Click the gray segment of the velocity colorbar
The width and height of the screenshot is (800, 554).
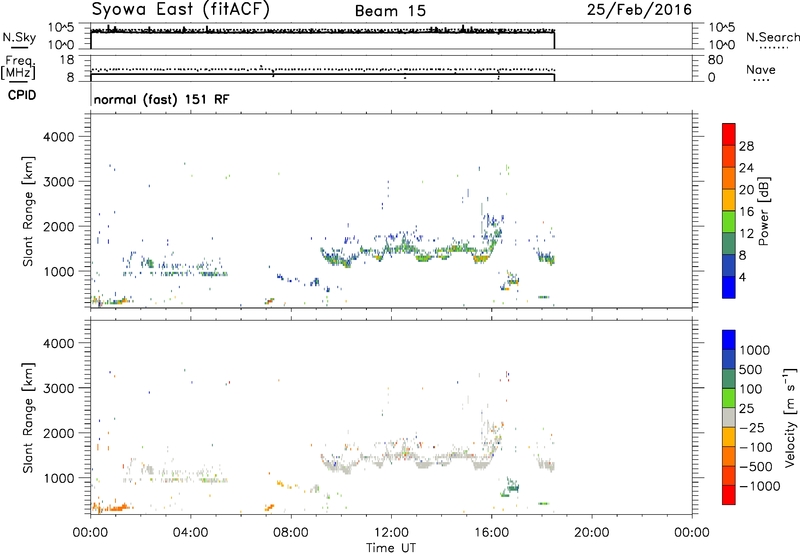pos(729,417)
